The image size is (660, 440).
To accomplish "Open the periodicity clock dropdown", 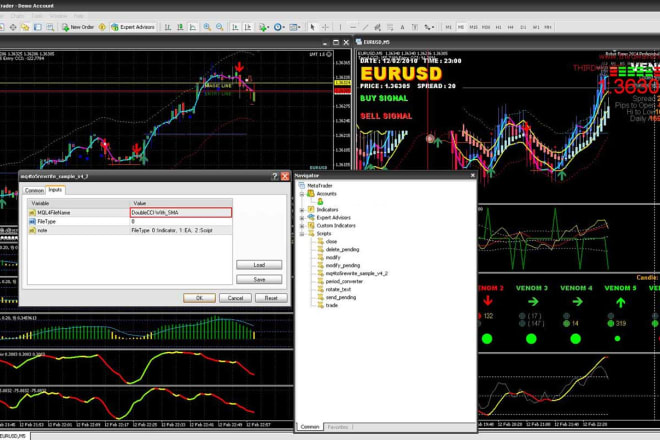I will [x=279, y=27].
